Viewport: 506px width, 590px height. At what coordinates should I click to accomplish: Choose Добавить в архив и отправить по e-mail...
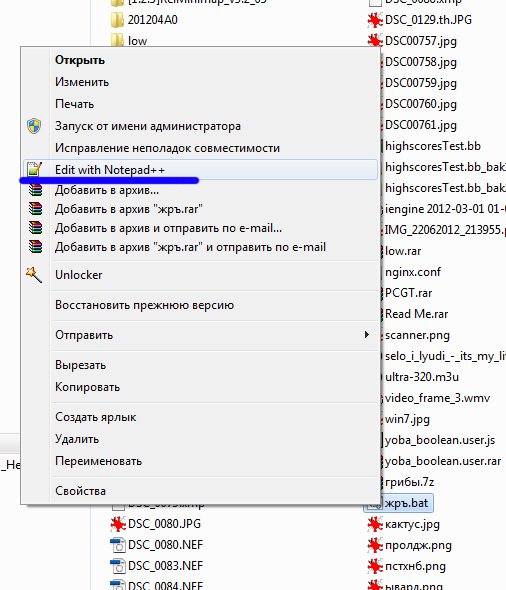[168, 228]
